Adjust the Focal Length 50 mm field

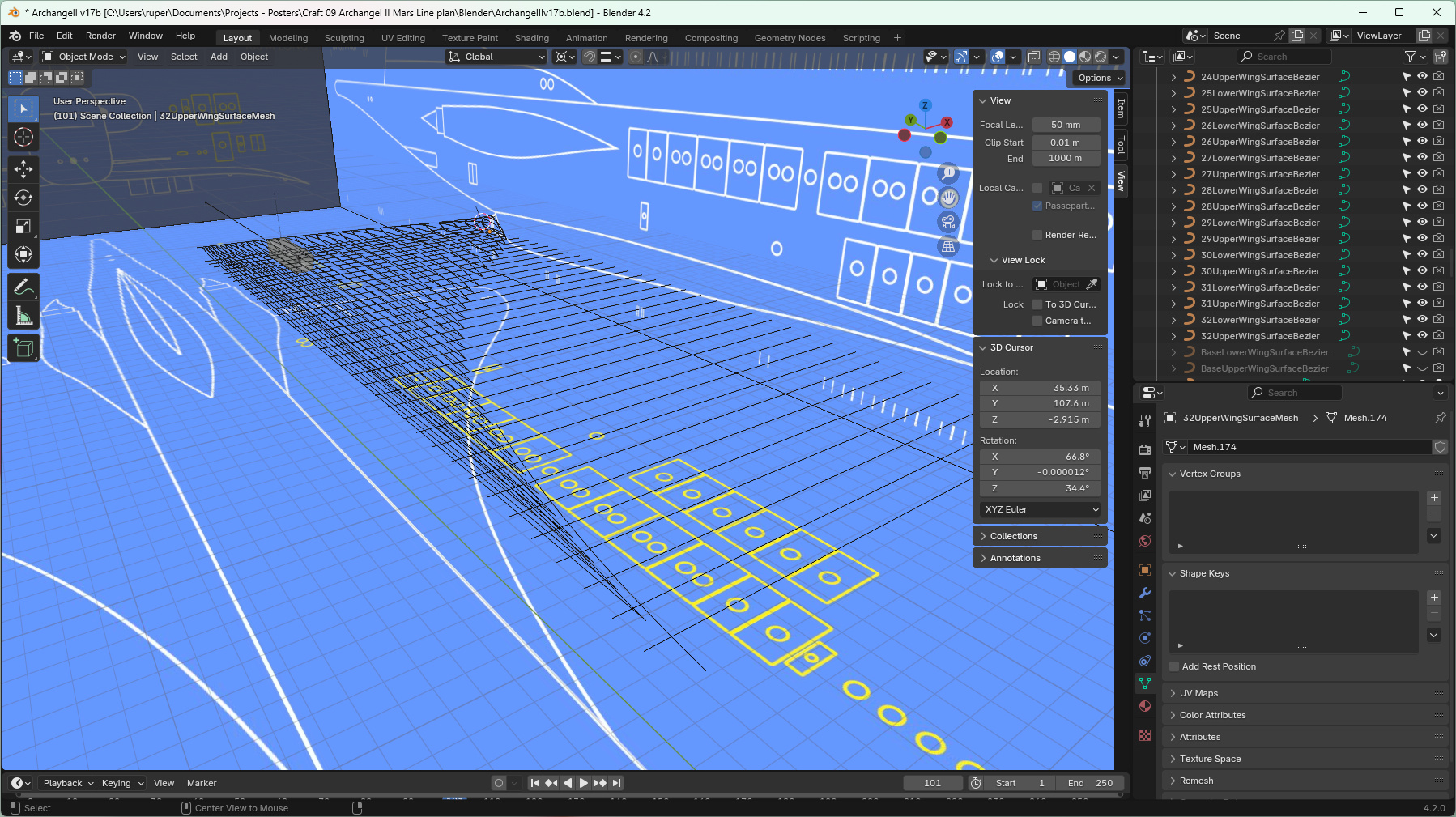[x=1066, y=125]
